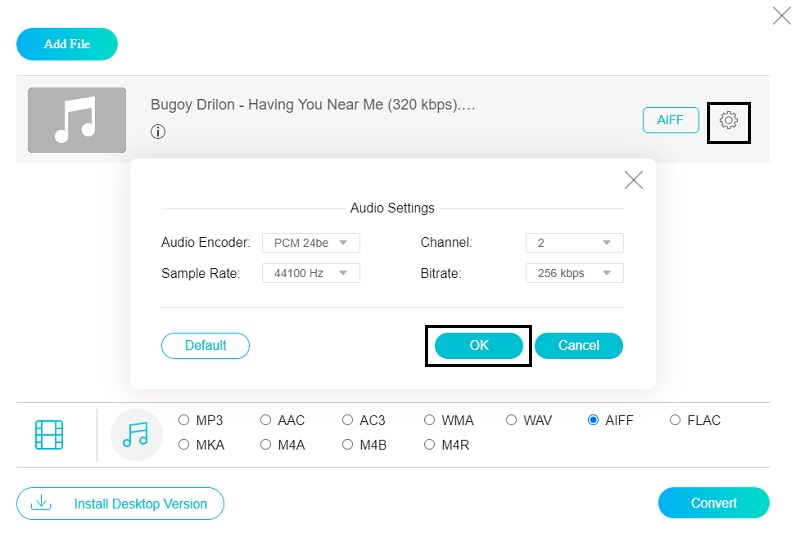Close the Audio Settings dialog with X

(x=633, y=180)
